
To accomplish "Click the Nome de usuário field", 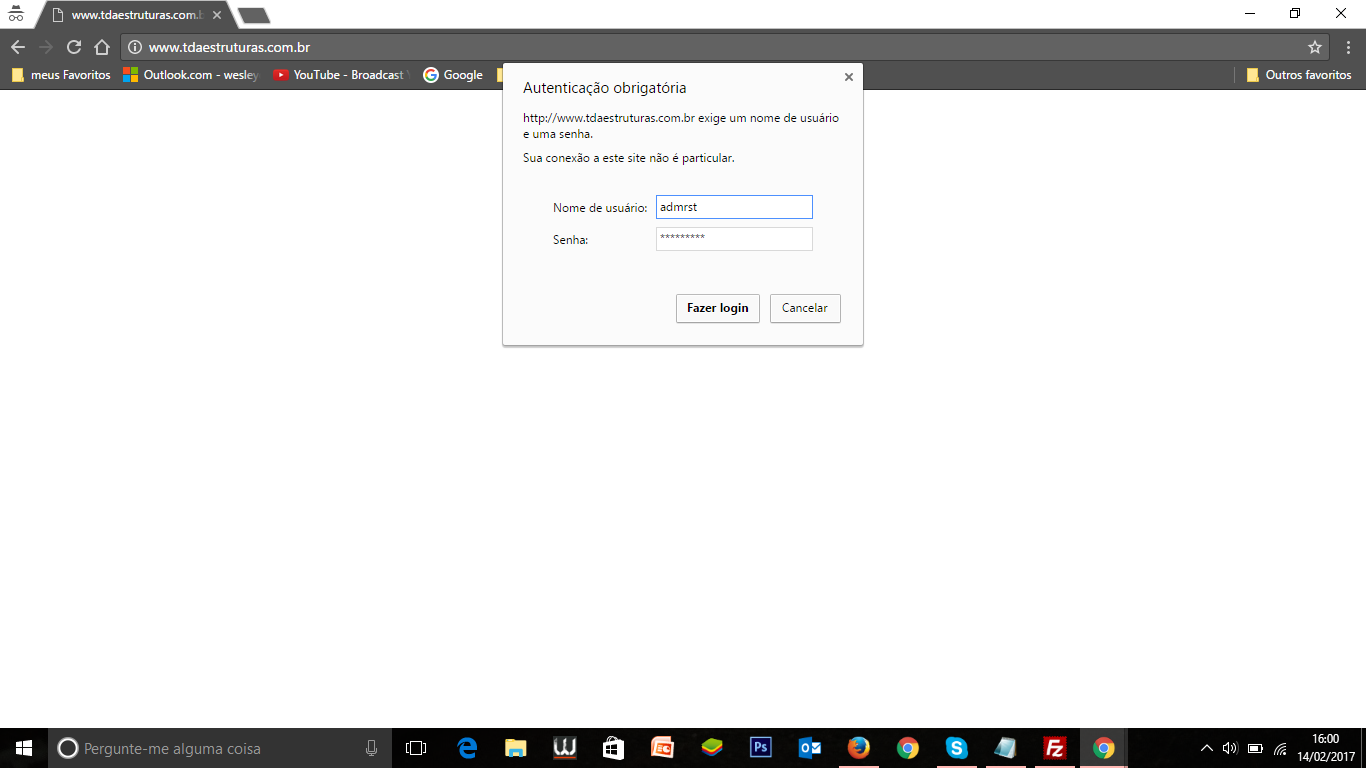I will tap(734, 207).
